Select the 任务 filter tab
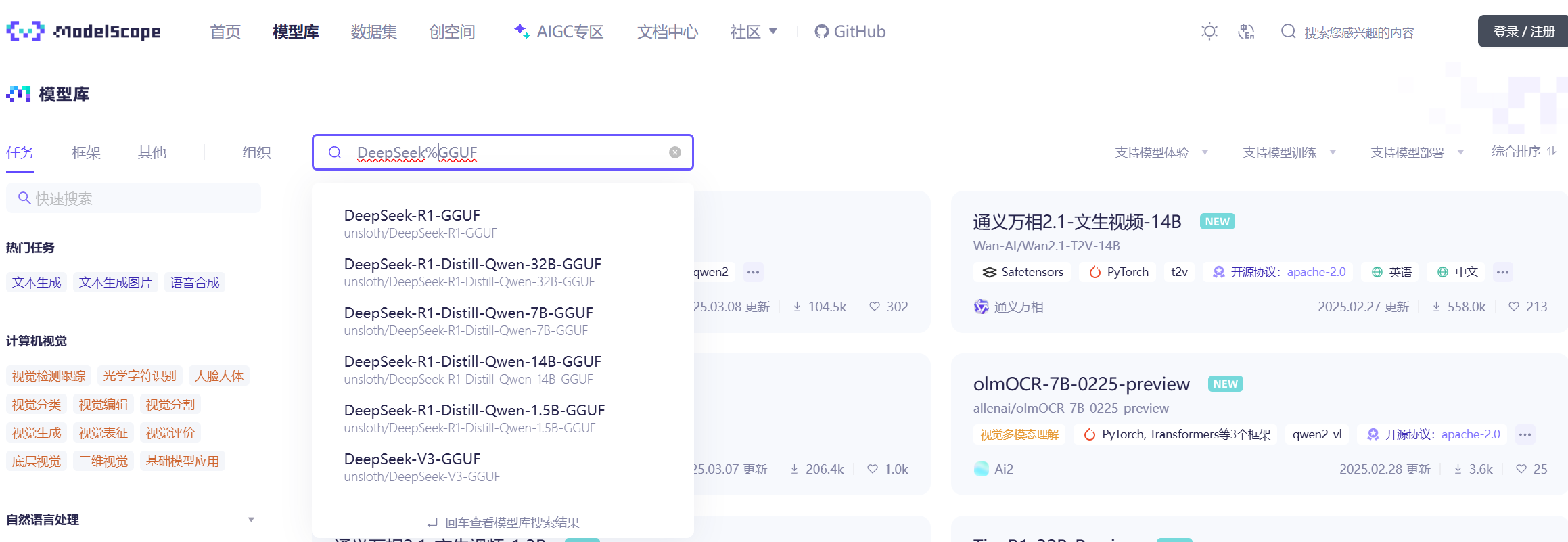This screenshot has height=542, width=1568. (20, 153)
